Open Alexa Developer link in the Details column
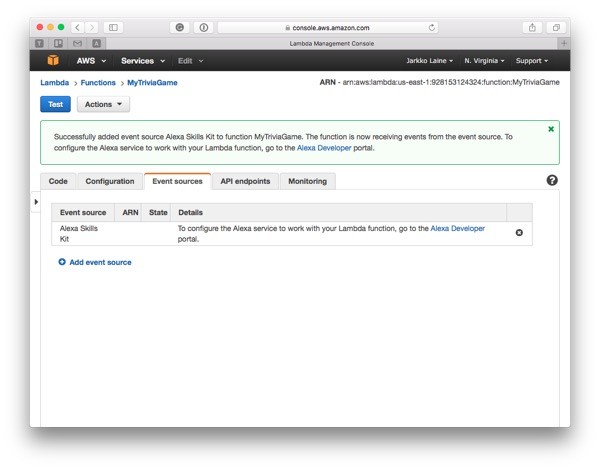 (458, 228)
